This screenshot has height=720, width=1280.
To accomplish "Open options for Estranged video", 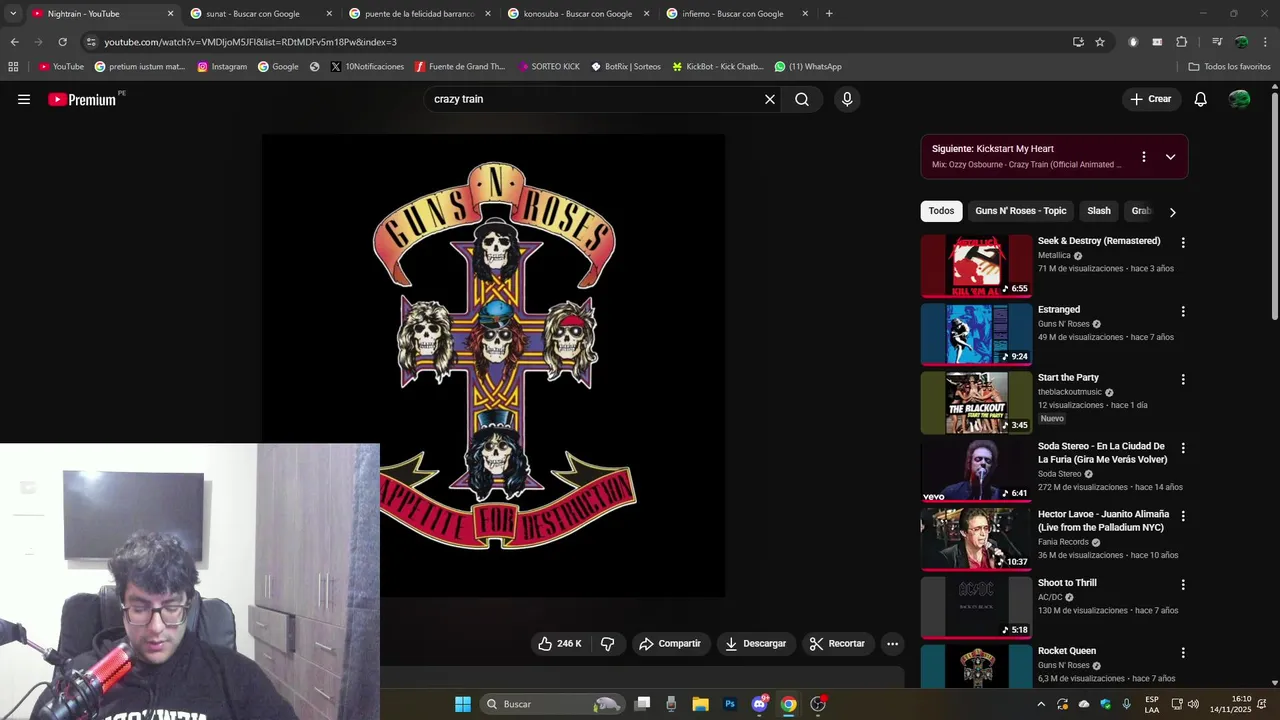I will 1183,311.
